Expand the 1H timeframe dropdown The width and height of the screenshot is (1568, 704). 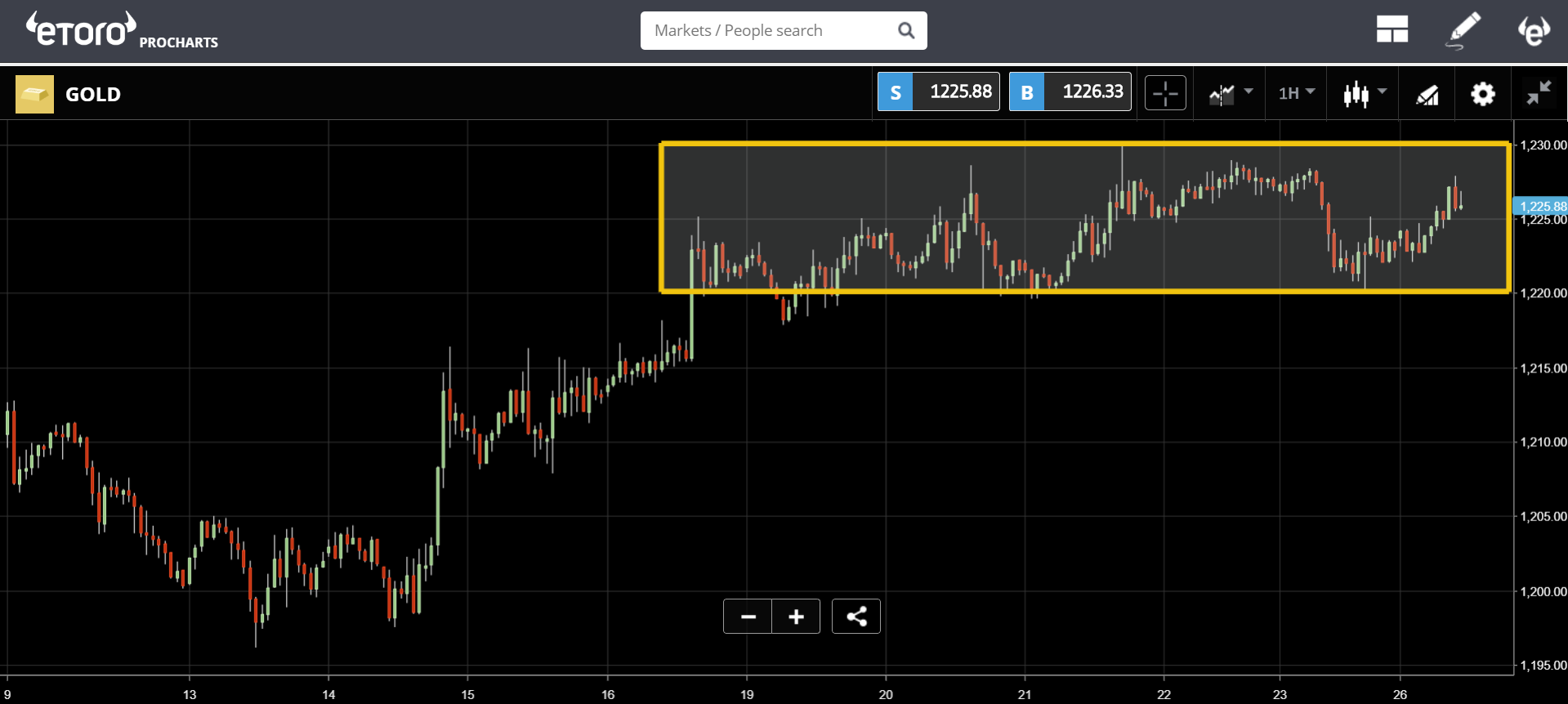point(1297,93)
